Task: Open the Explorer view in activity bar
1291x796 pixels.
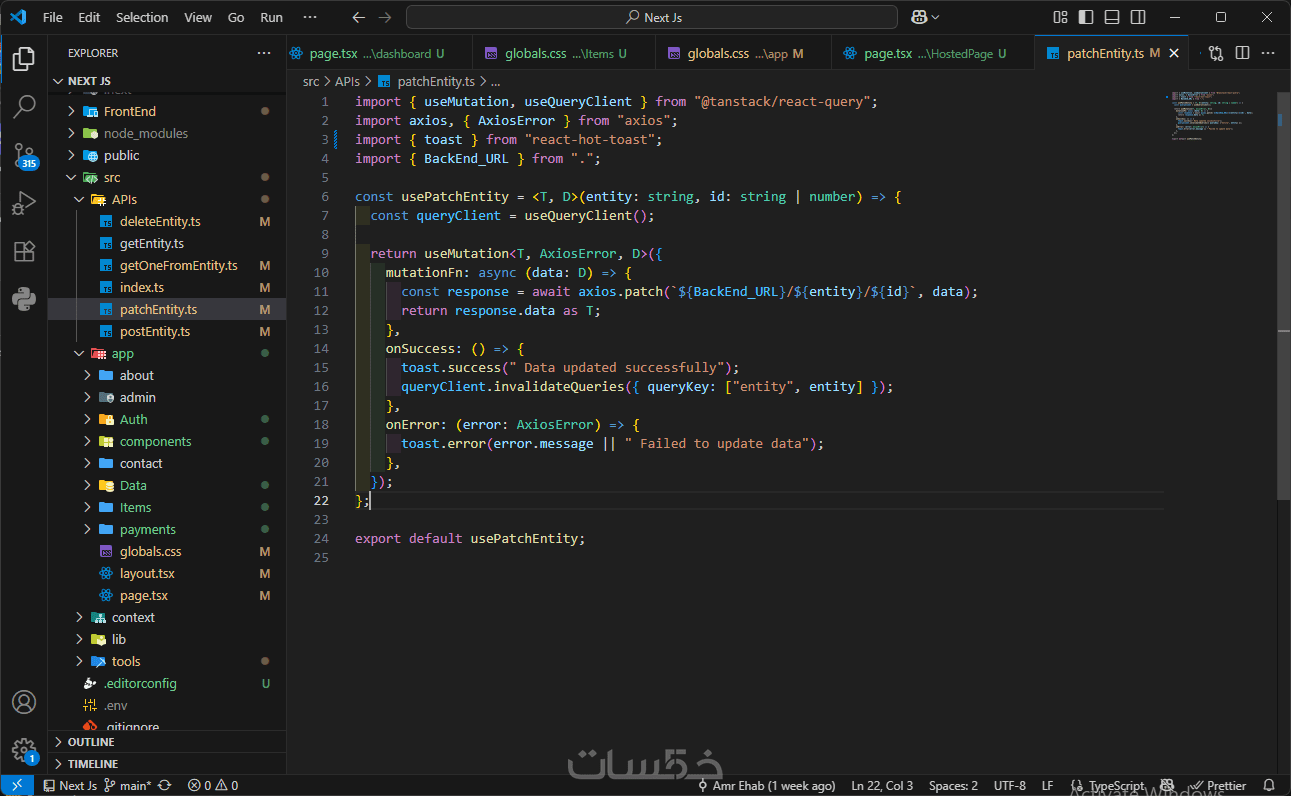Action: click(x=24, y=58)
